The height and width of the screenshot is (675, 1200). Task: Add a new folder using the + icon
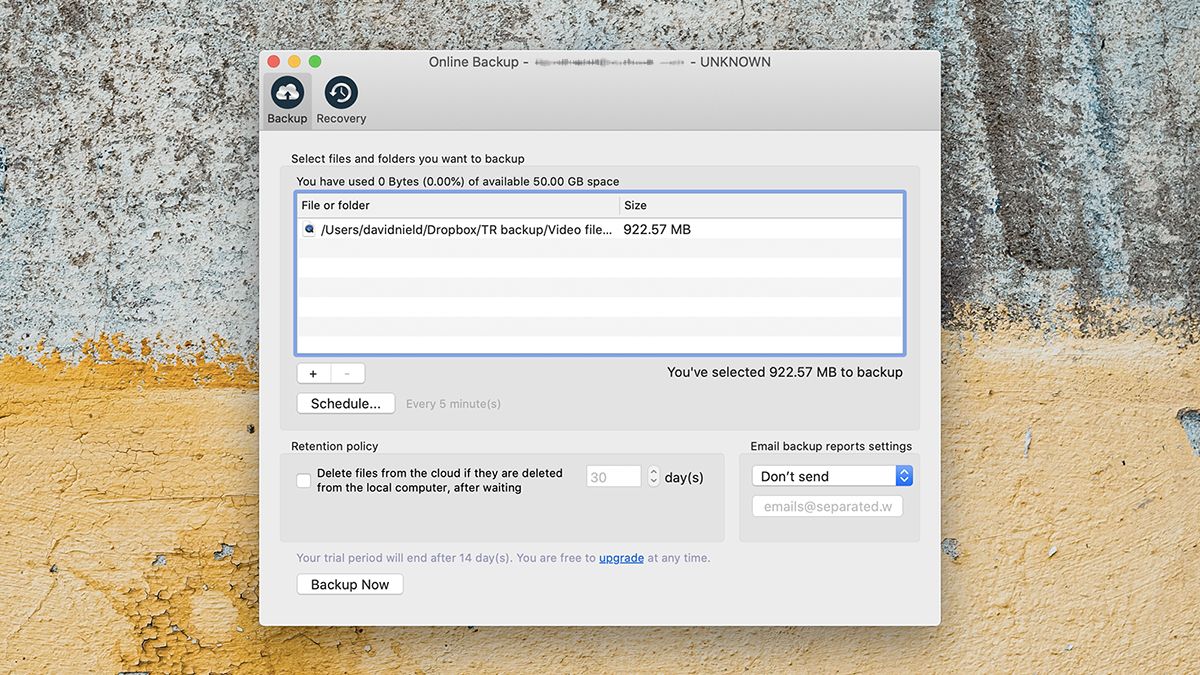312,373
